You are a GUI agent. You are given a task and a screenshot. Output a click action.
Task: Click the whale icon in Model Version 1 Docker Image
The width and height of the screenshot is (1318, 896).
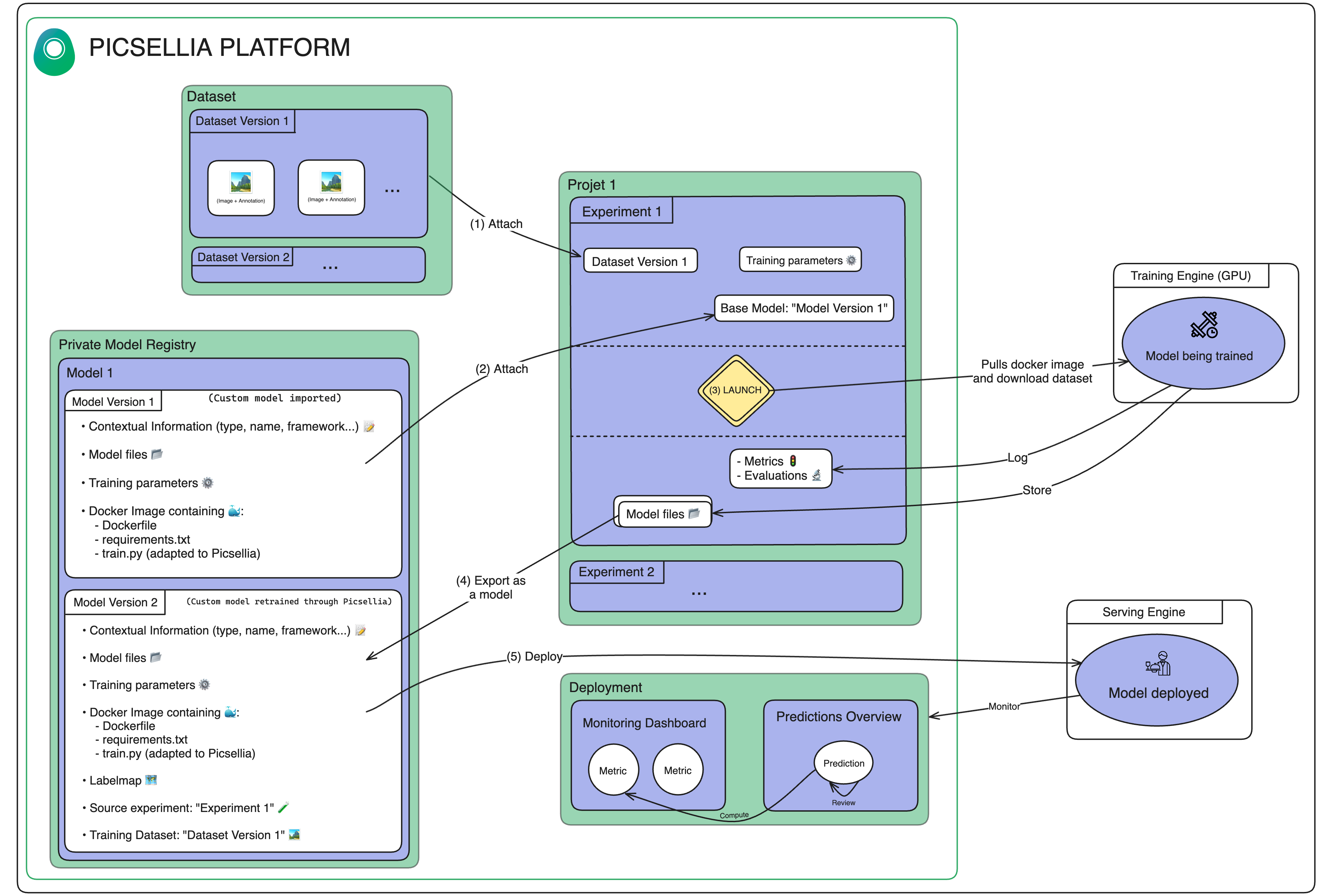(x=234, y=510)
